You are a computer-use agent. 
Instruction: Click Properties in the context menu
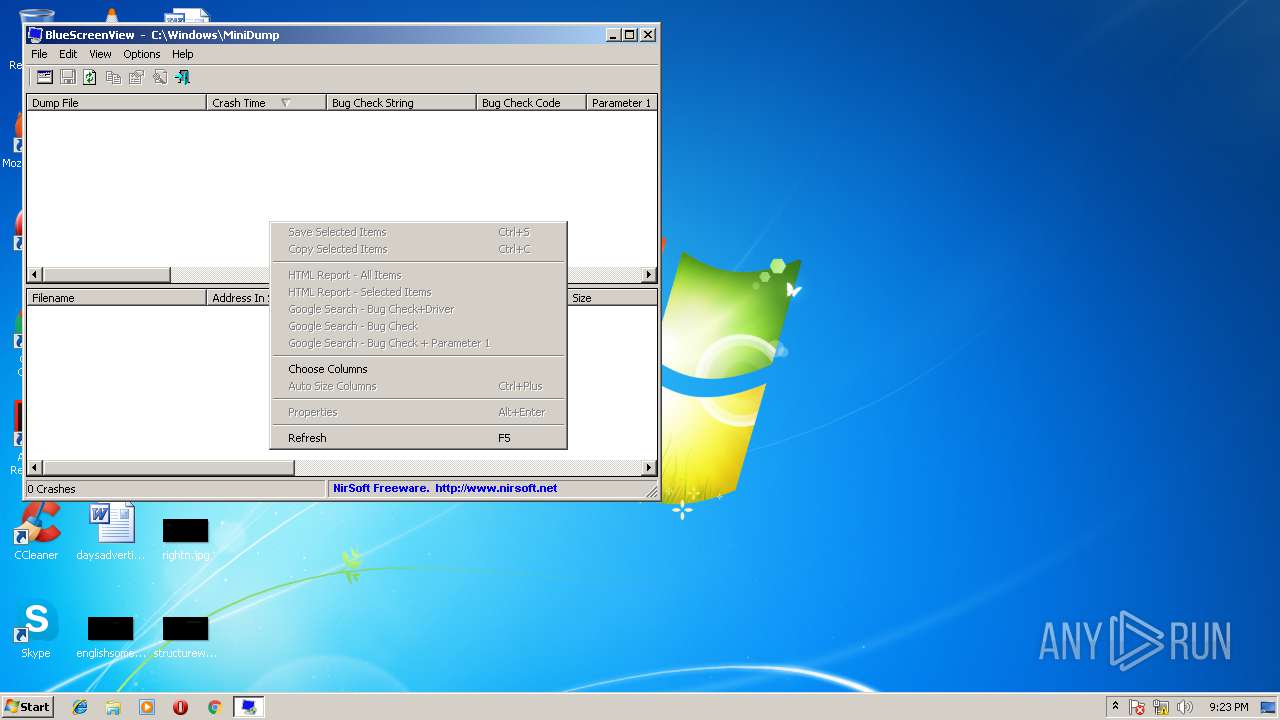pyautogui.click(x=418, y=412)
